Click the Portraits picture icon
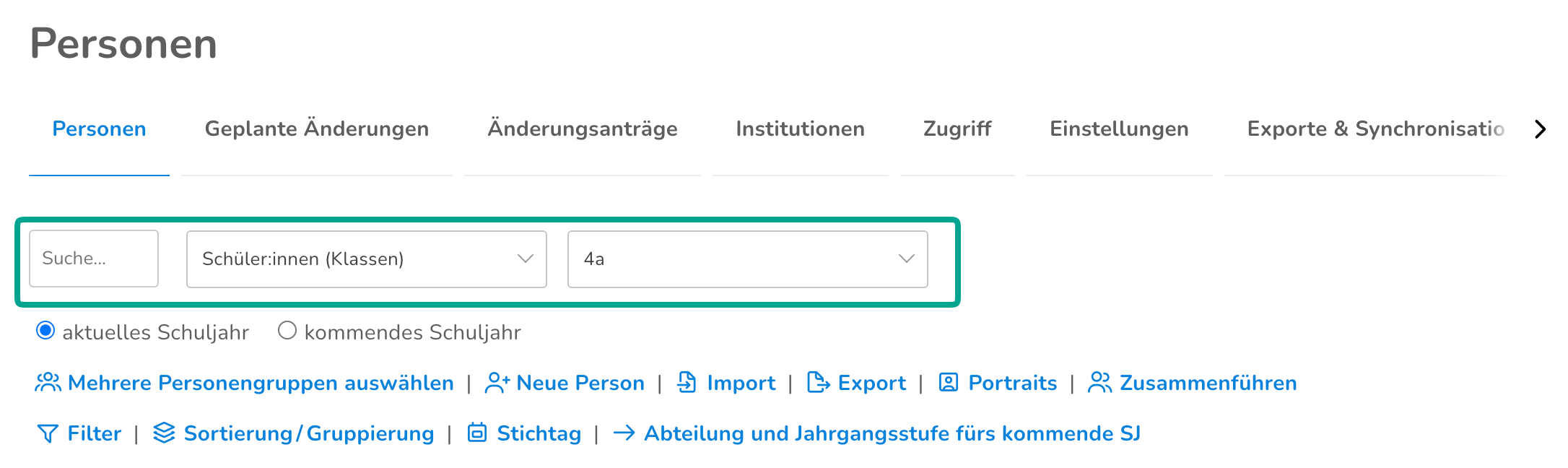This screenshot has width=1568, height=468. tap(949, 383)
